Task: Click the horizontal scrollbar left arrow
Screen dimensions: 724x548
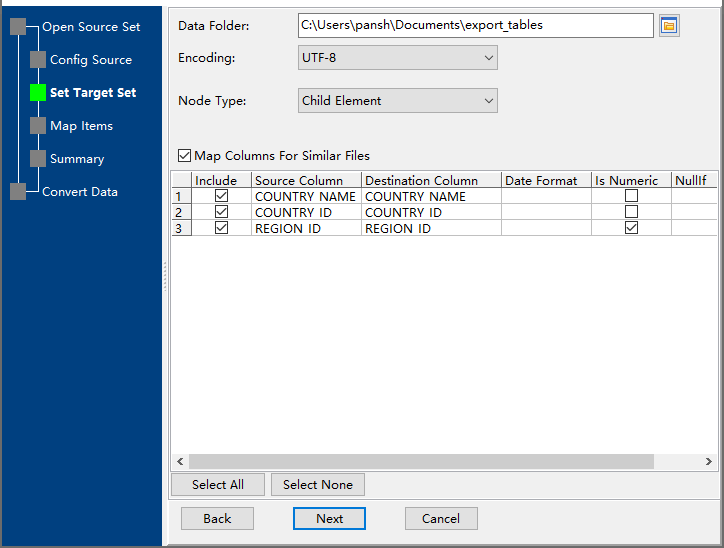Action: pos(180,461)
